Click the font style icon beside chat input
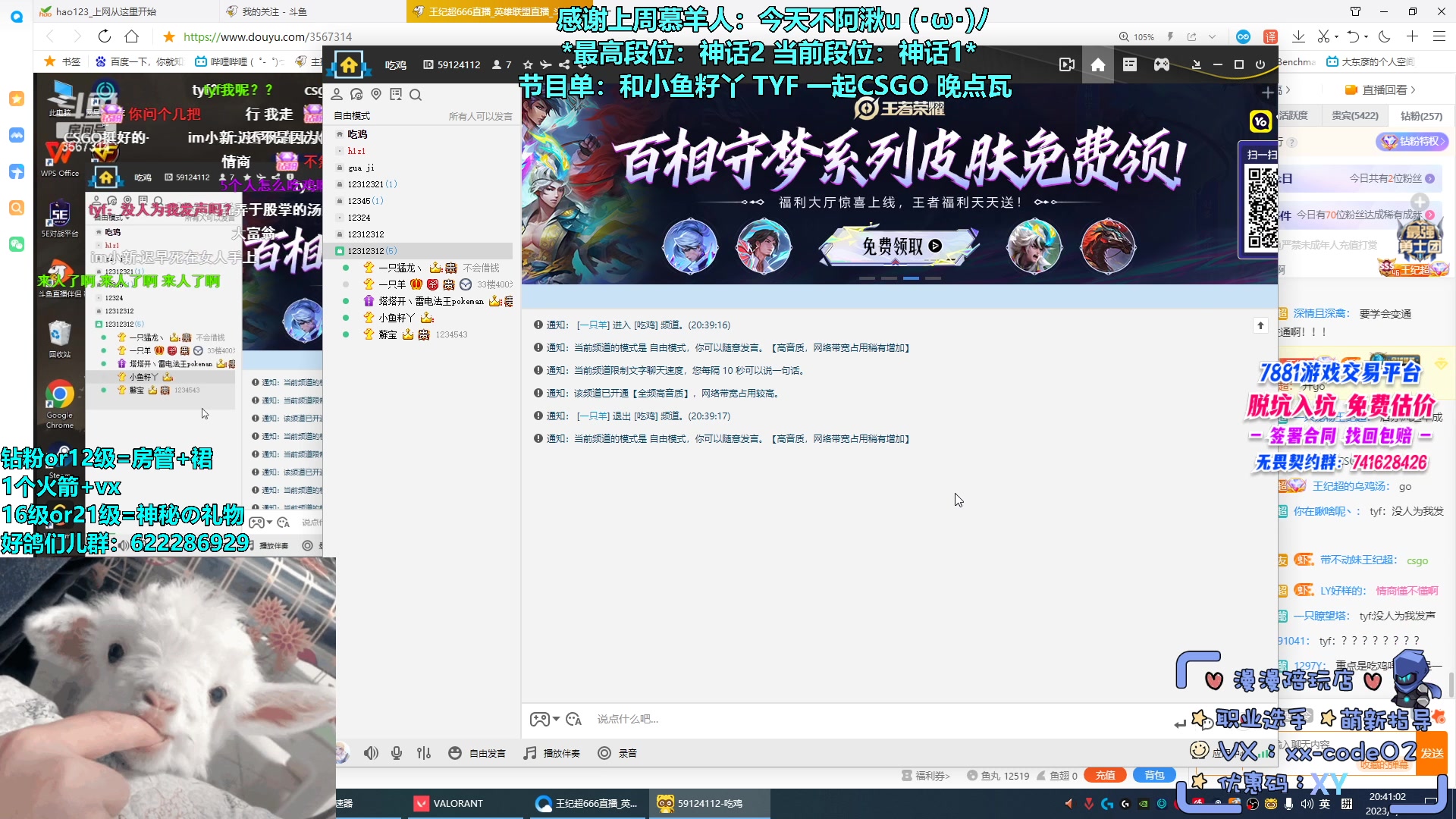This screenshot has height=819, width=1456. tap(574, 719)
